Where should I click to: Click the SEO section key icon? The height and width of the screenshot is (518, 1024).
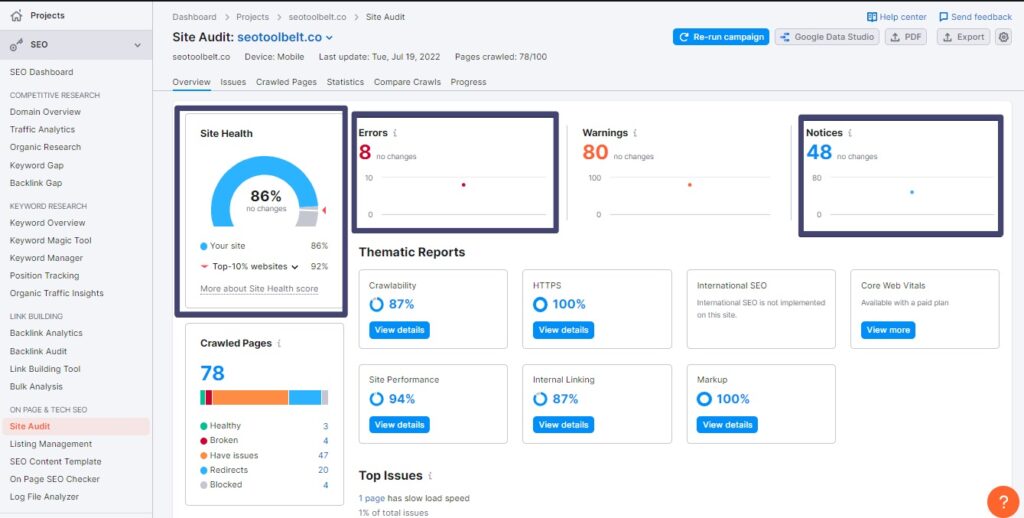[x=16, y=44]
